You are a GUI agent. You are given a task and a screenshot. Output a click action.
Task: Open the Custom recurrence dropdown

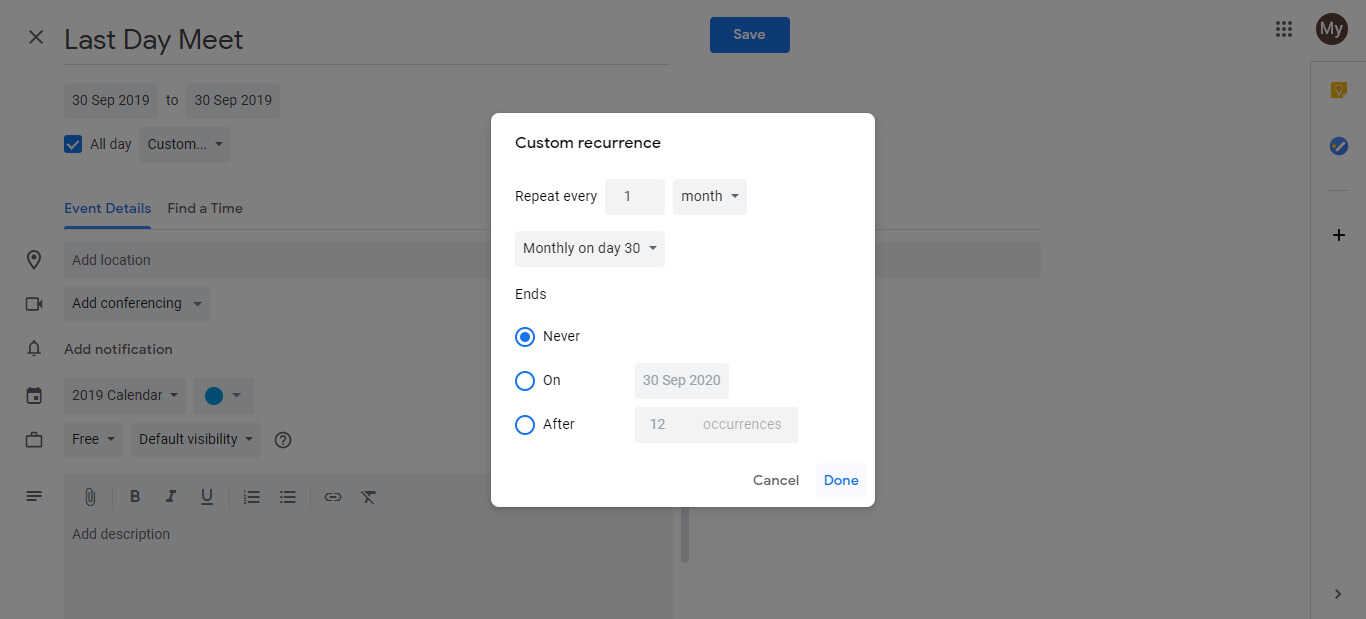185,144
